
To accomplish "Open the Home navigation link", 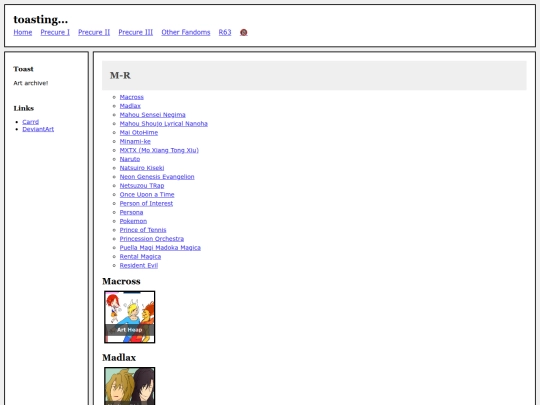I will 23,32.
